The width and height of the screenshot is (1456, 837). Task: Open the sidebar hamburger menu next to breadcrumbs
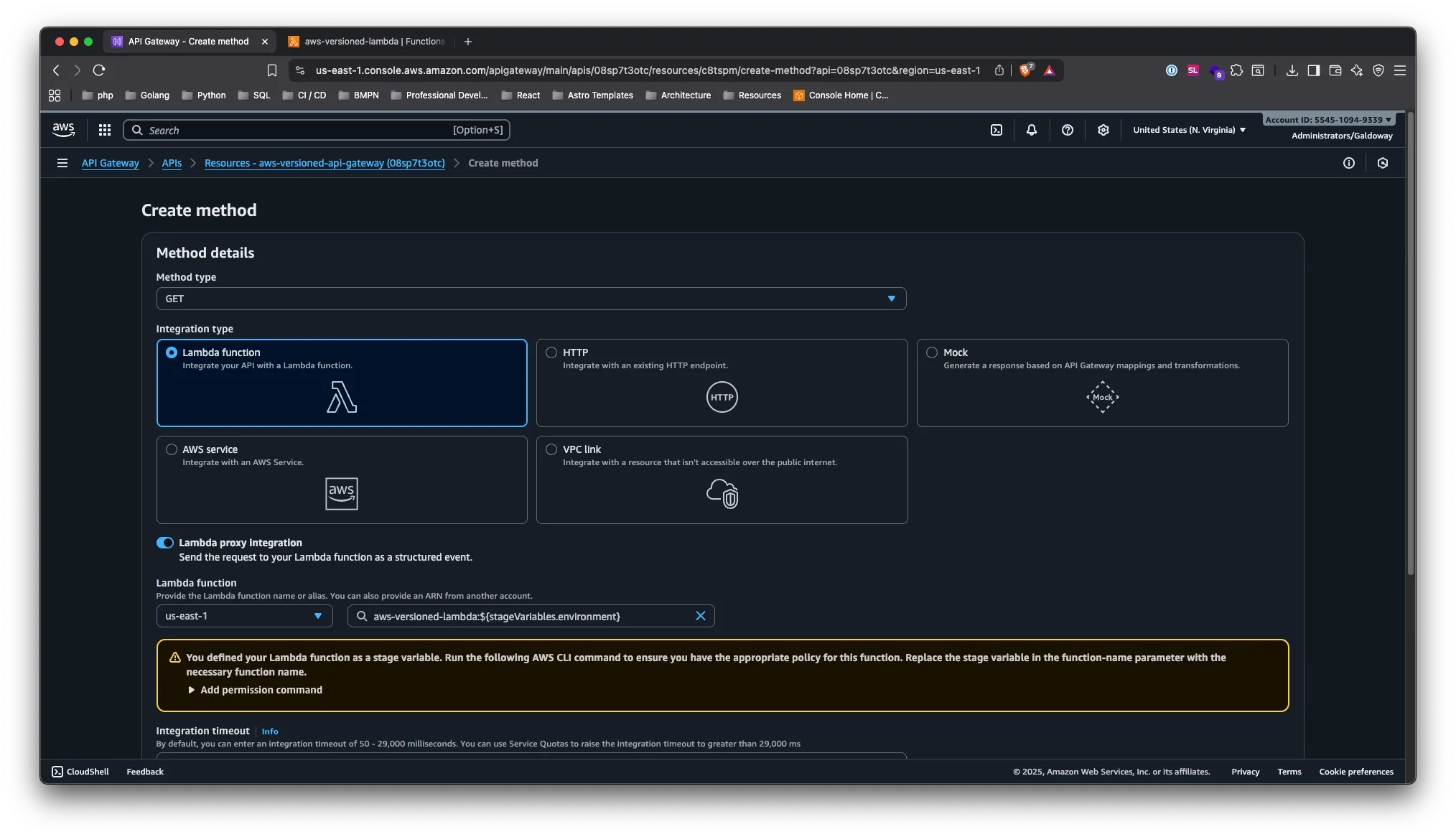62,163
